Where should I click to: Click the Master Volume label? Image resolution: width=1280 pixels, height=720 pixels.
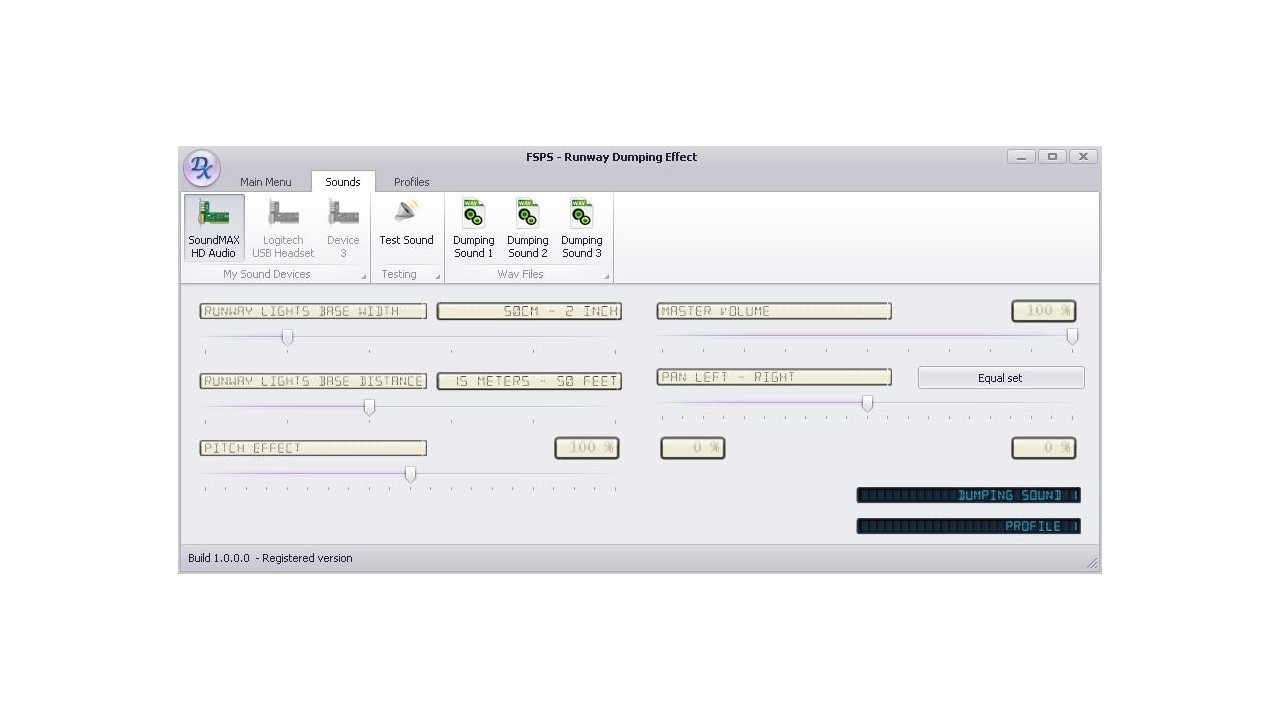pos(774,311)
